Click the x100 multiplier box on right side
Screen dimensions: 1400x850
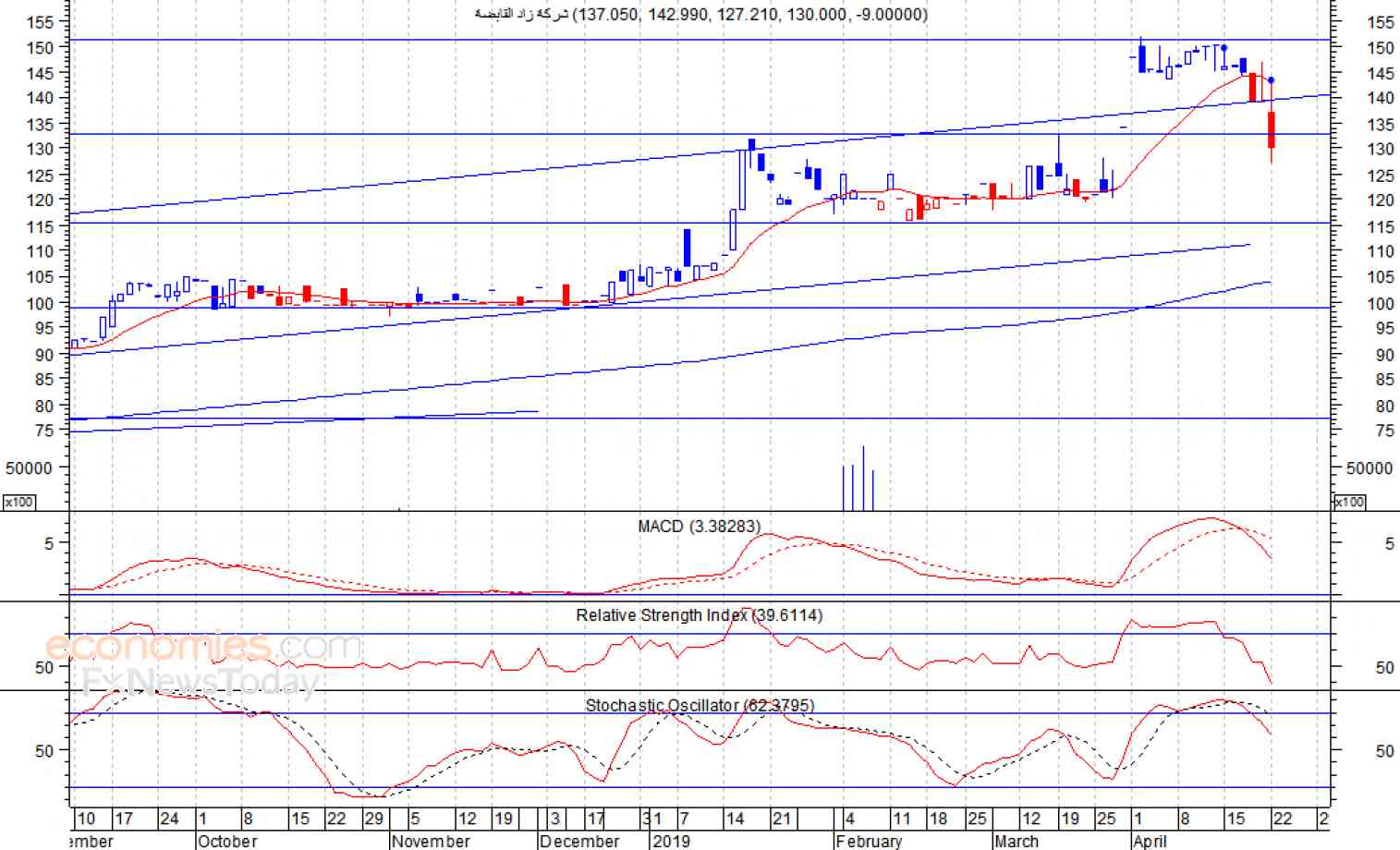point(1349,502)
